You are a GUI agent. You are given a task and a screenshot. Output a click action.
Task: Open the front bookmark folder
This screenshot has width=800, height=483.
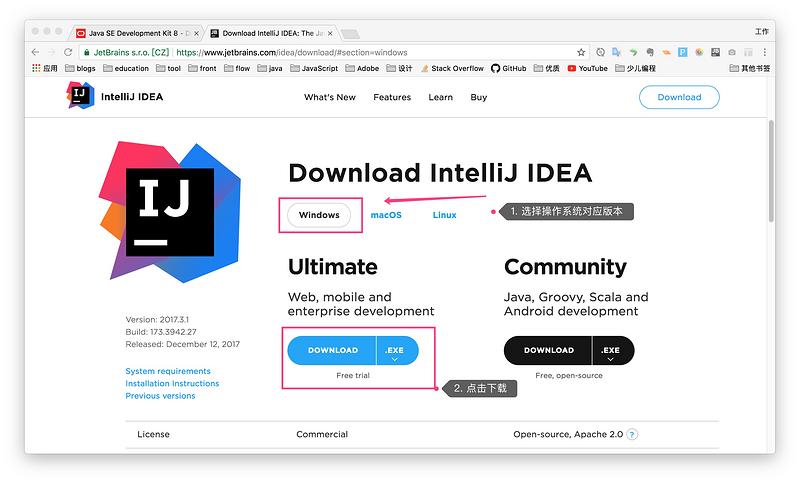tap(202, 68)
